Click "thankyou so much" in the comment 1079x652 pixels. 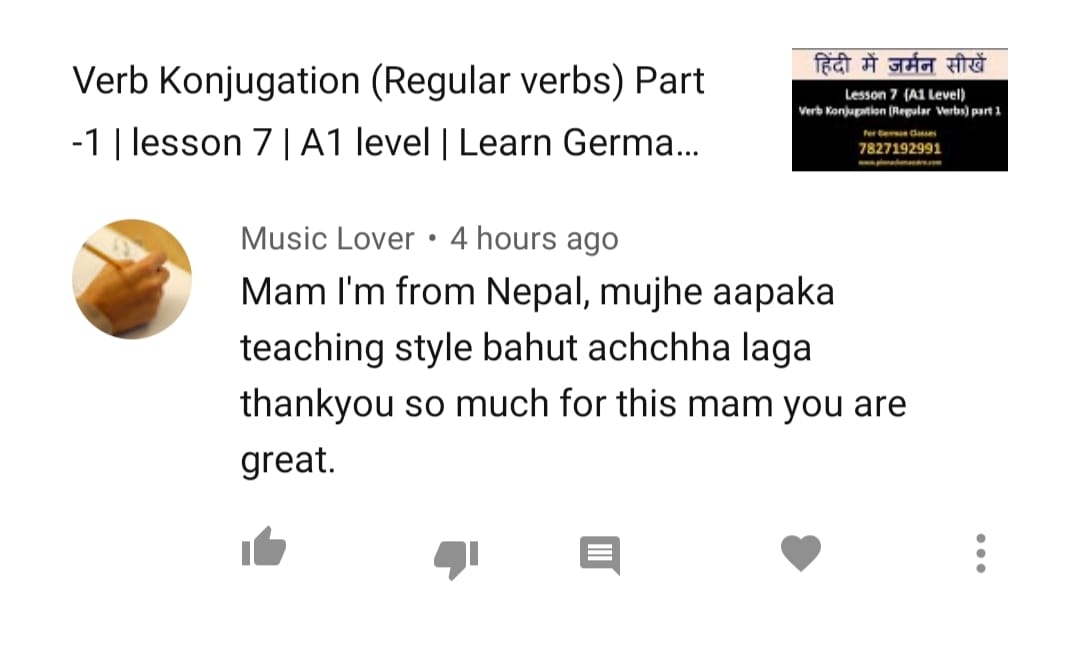(x=394, y=403)
